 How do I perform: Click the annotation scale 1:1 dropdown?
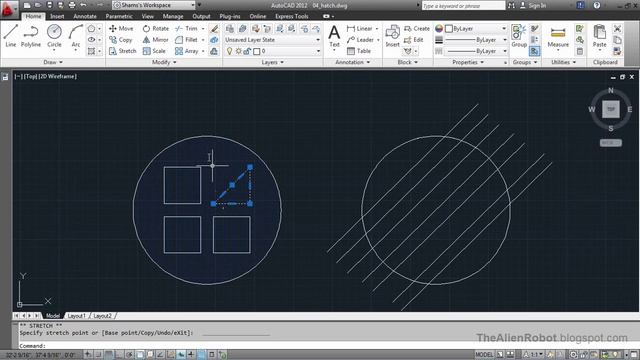[533, 355]
